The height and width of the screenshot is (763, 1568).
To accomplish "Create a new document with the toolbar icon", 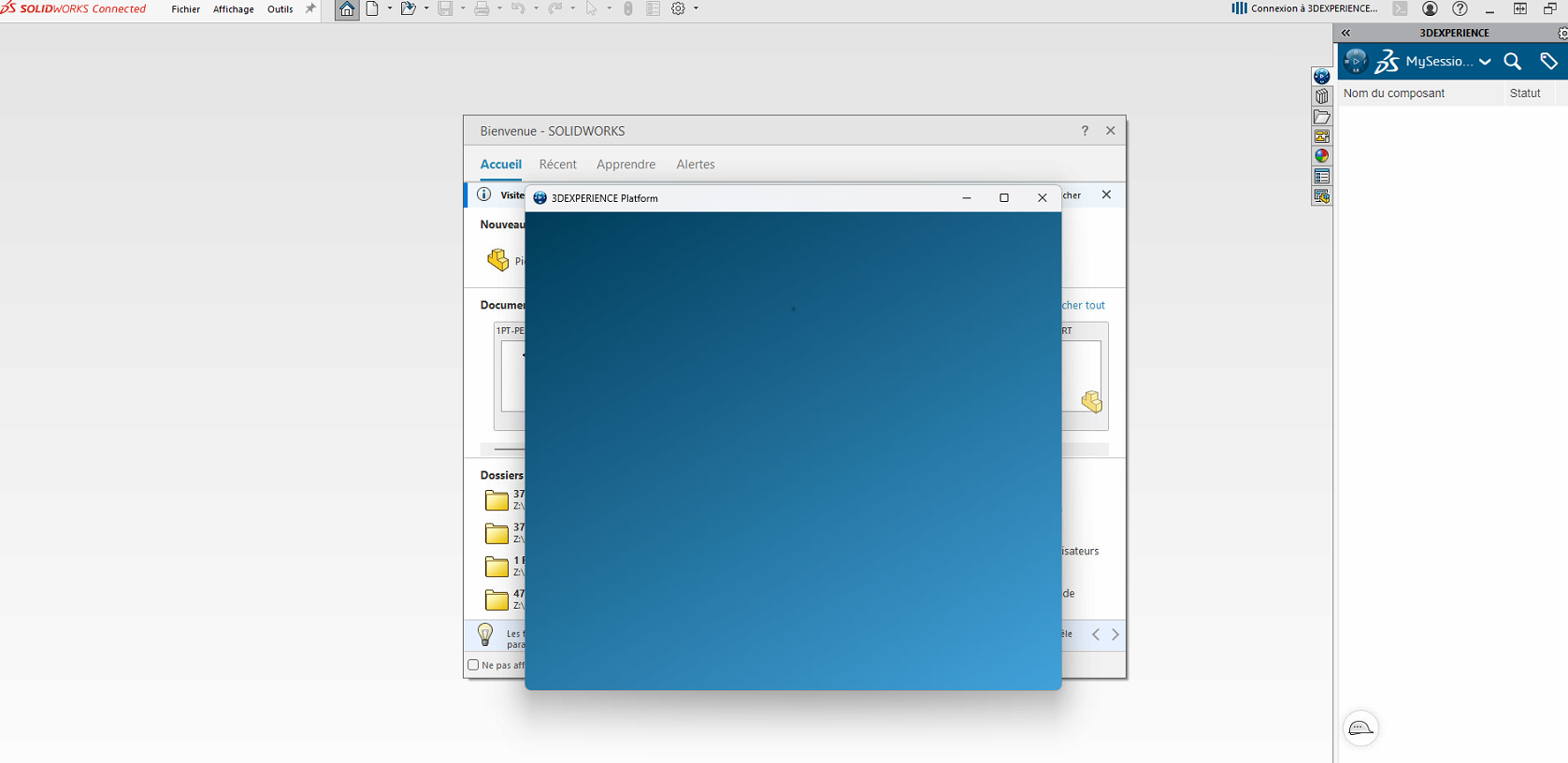I will click(372, 9).
